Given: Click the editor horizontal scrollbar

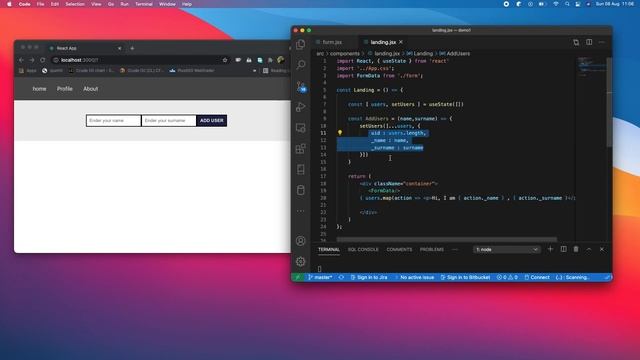Looking at the screenshot, I should (447, 240).
